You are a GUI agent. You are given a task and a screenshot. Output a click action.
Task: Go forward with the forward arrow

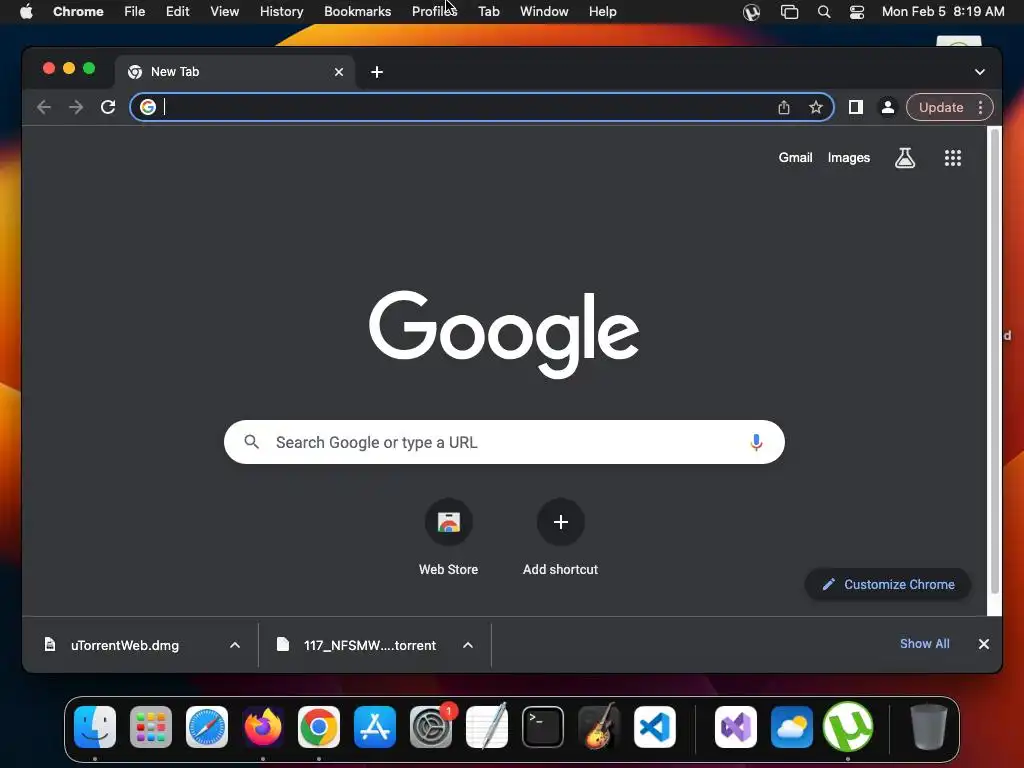[76, 107]
